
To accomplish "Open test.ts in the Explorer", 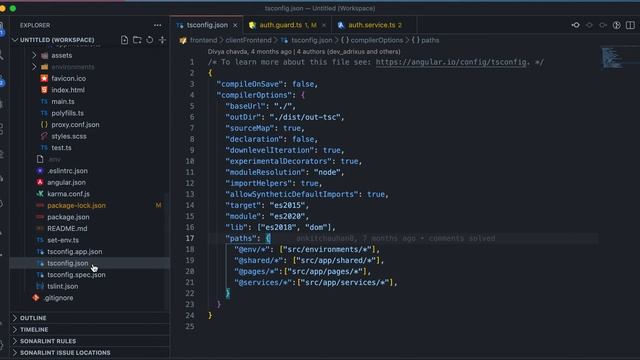I will pyautogui.click(x=61, y=148).
